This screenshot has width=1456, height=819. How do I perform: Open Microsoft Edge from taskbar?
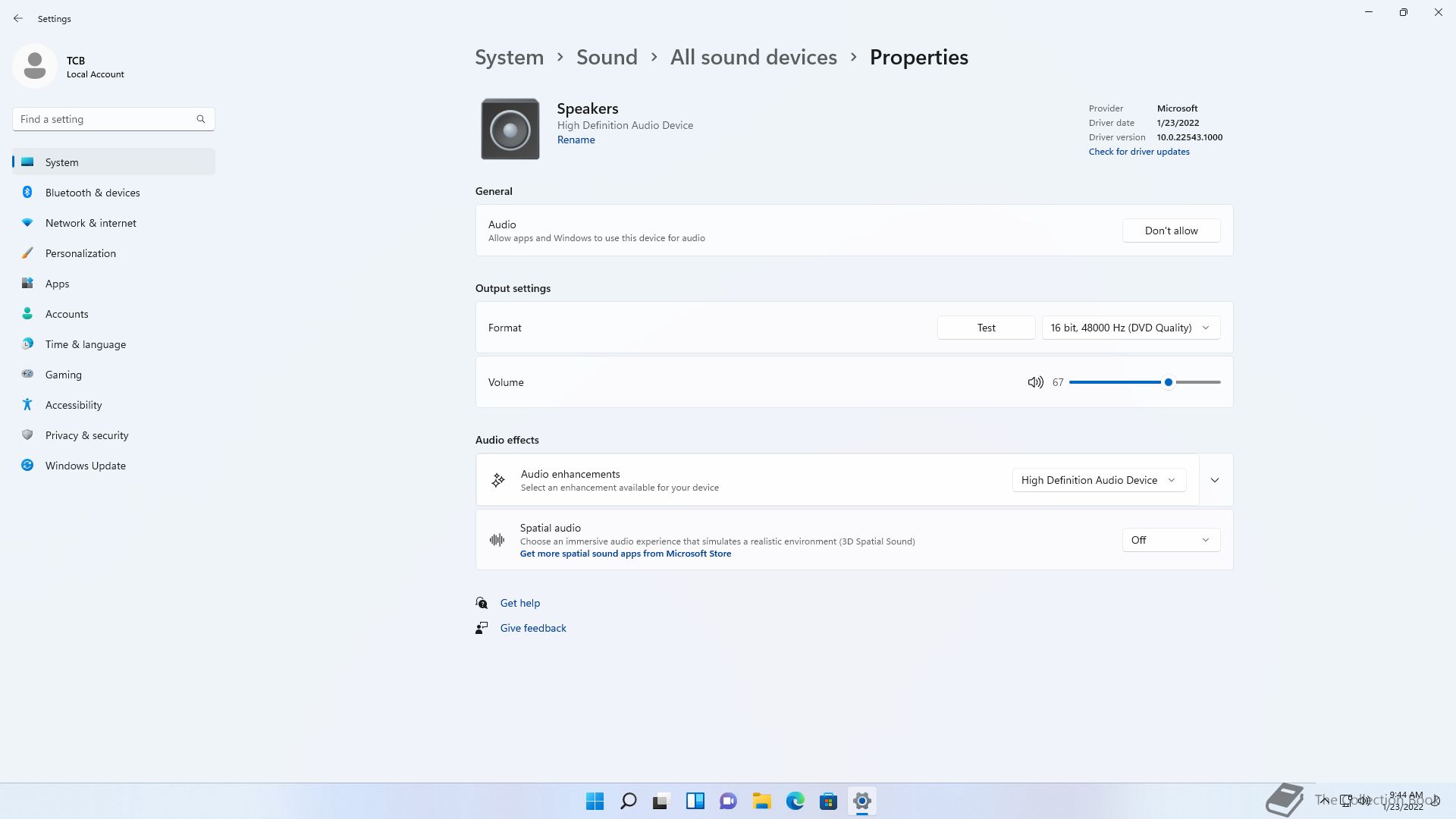point(795,801)
